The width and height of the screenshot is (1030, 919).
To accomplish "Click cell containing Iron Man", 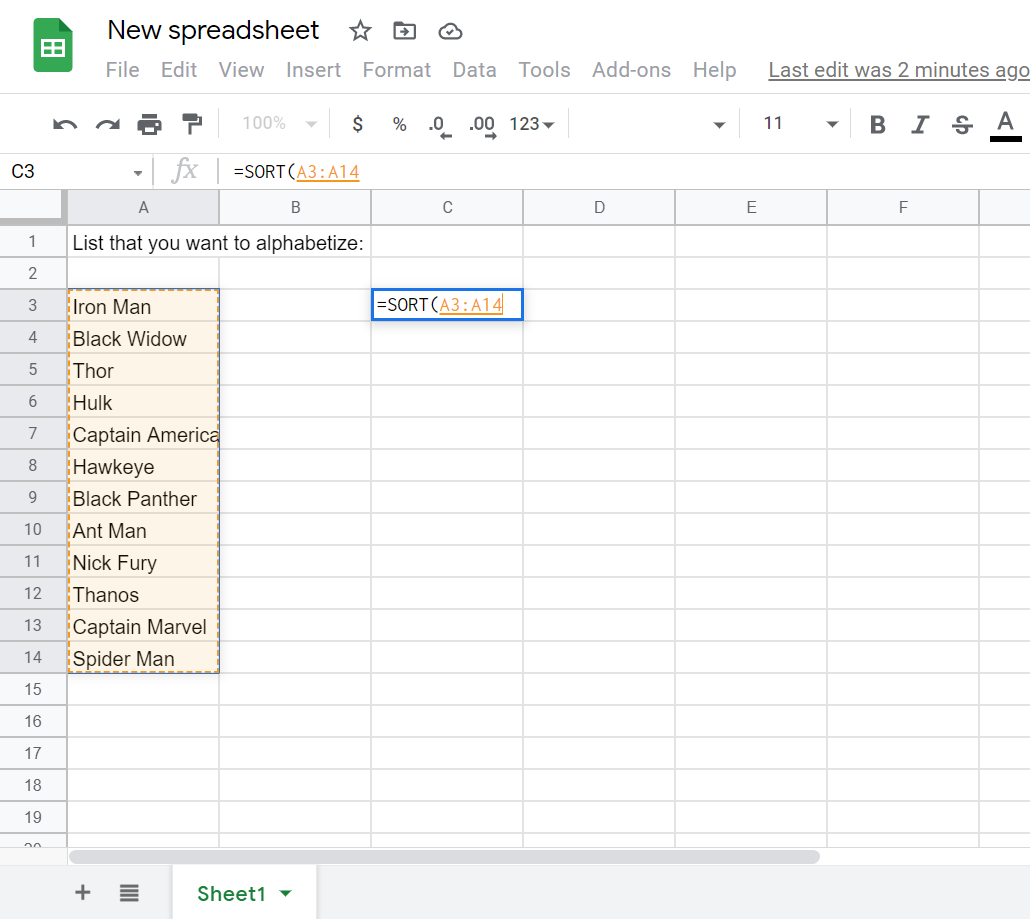I will click(143, 305).
